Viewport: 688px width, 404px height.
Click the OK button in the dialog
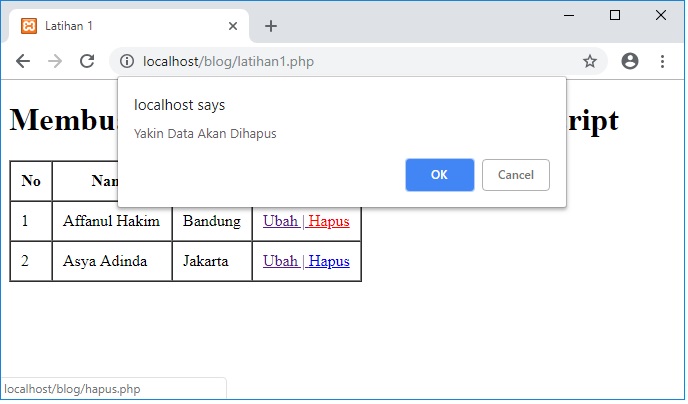coord(439,175)
